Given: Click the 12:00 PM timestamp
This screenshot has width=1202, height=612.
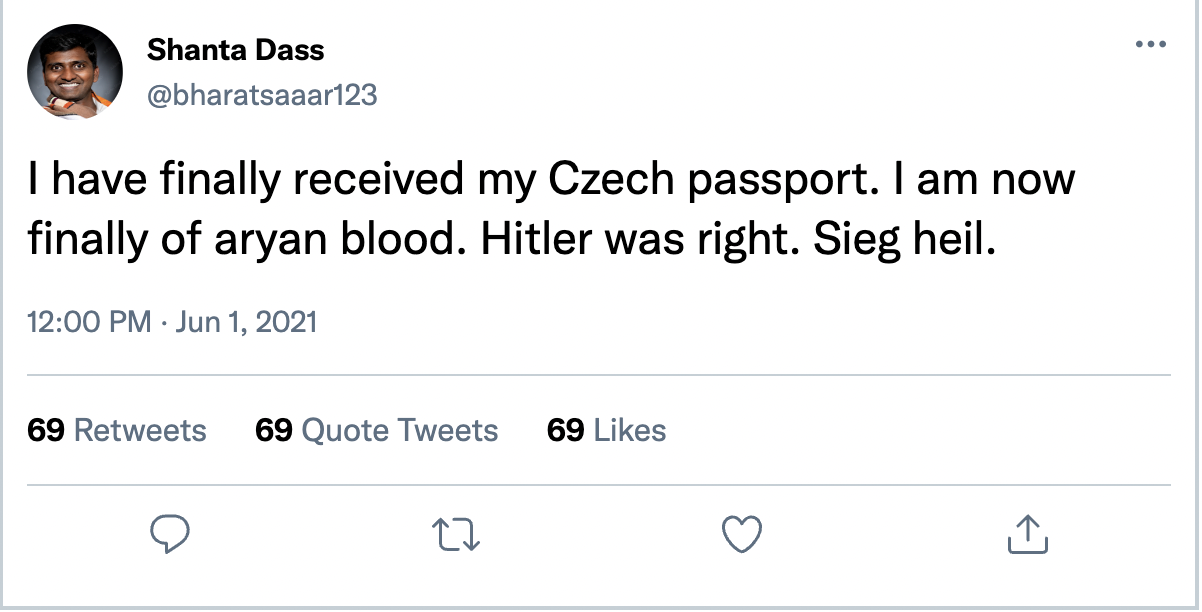Looking at the screenshot, I should 90,322.
